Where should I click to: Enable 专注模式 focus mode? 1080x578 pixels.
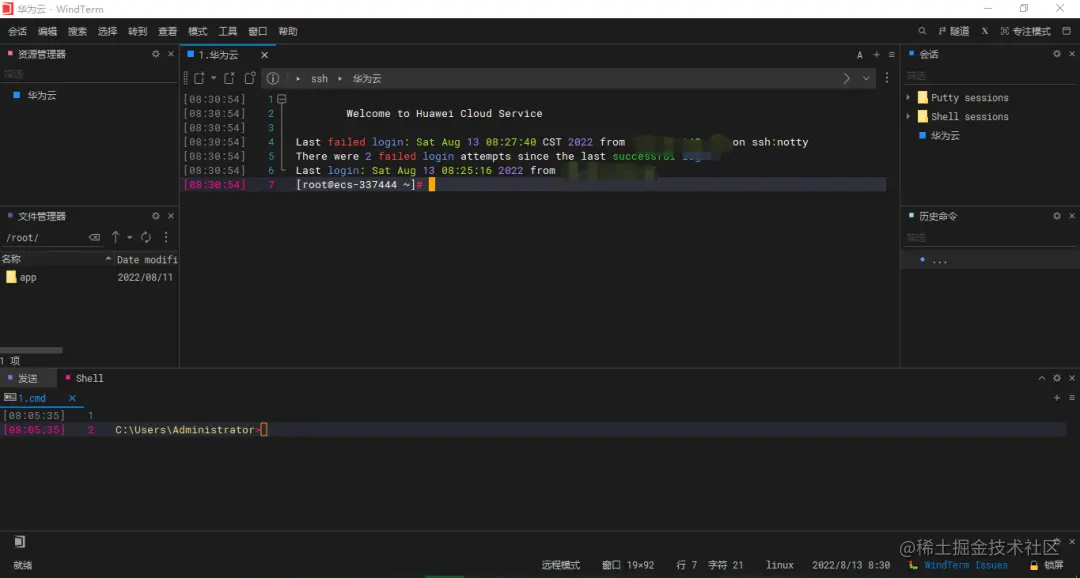1026,31
